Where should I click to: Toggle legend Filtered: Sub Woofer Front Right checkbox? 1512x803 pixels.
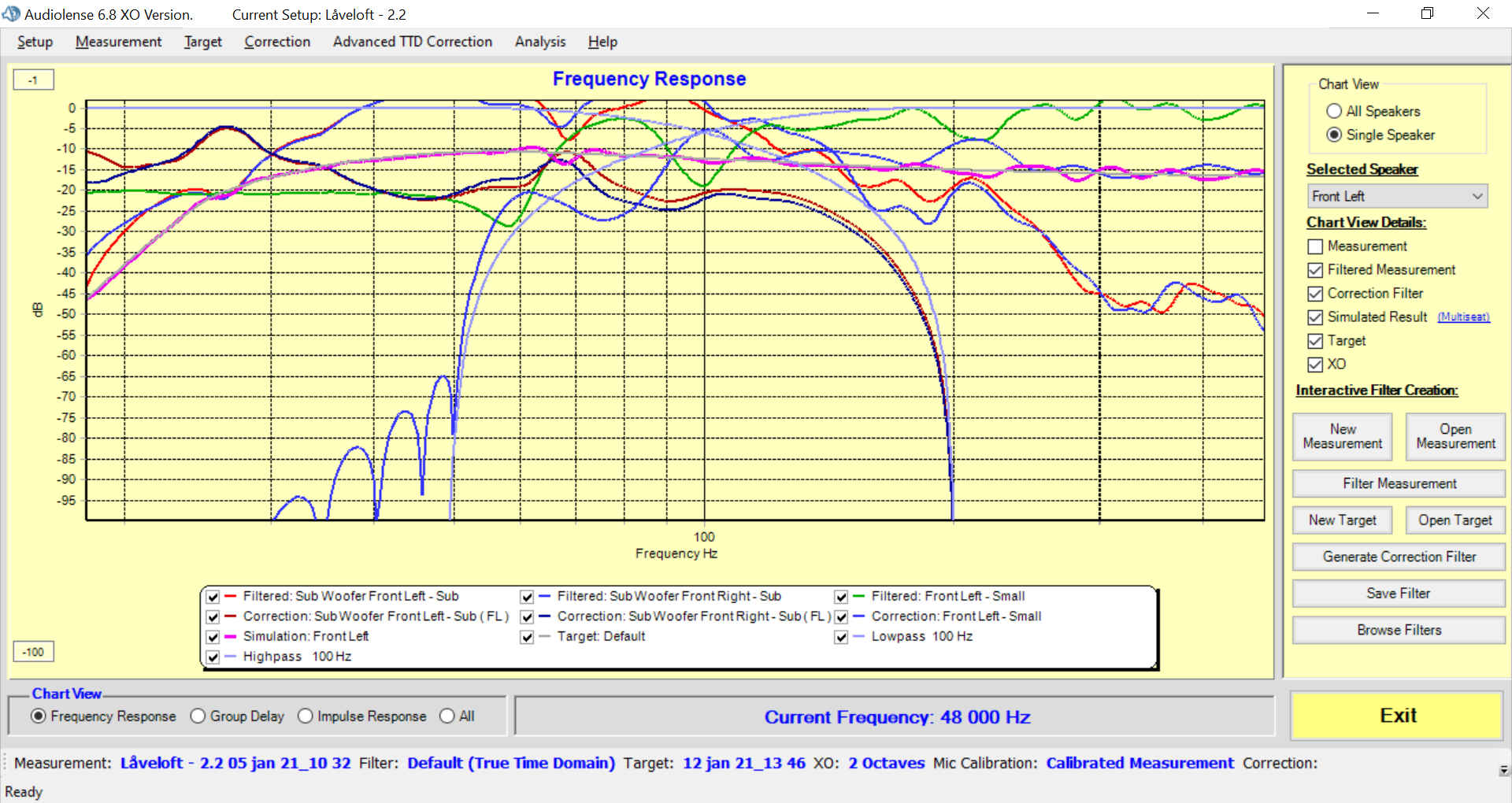pyautogui.click(x=527, y=597)
